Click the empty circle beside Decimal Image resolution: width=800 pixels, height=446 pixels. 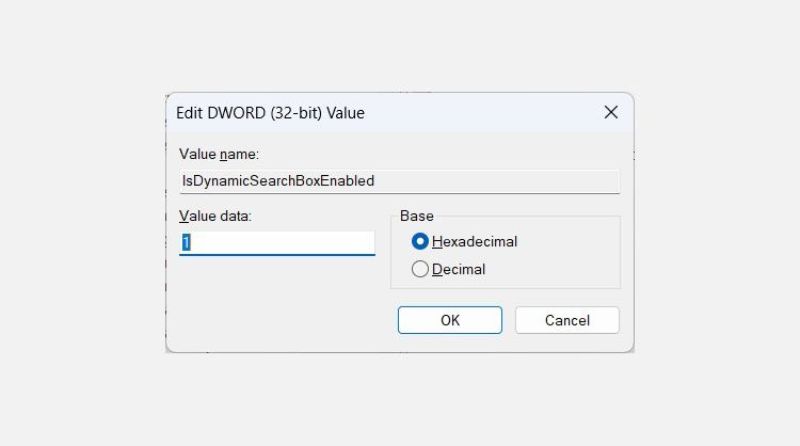pyautogui.click(x=421, y=269)
